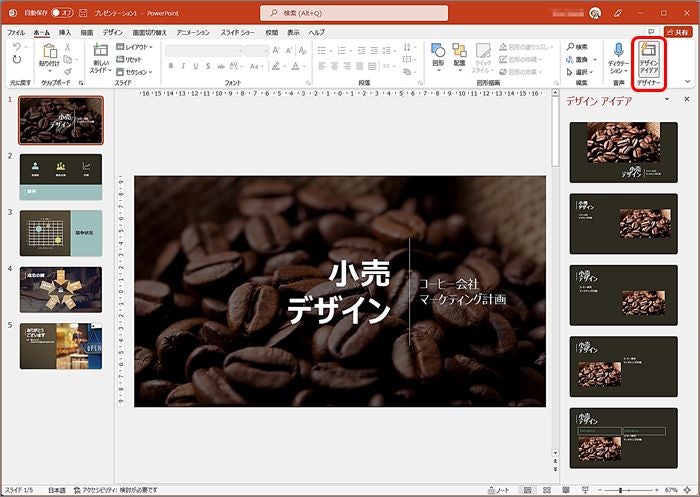
Task: Click the Dictation (ディクテーション) microphone icon
Action: [x=617, y=51]
